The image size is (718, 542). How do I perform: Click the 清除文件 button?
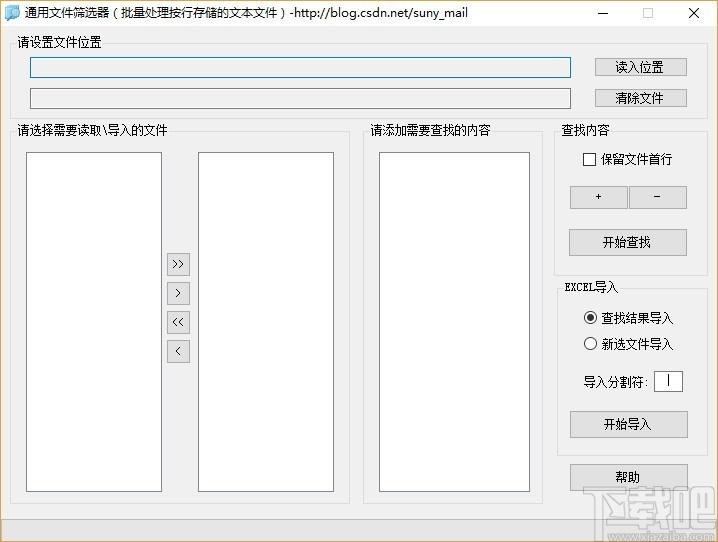point(641,98)
